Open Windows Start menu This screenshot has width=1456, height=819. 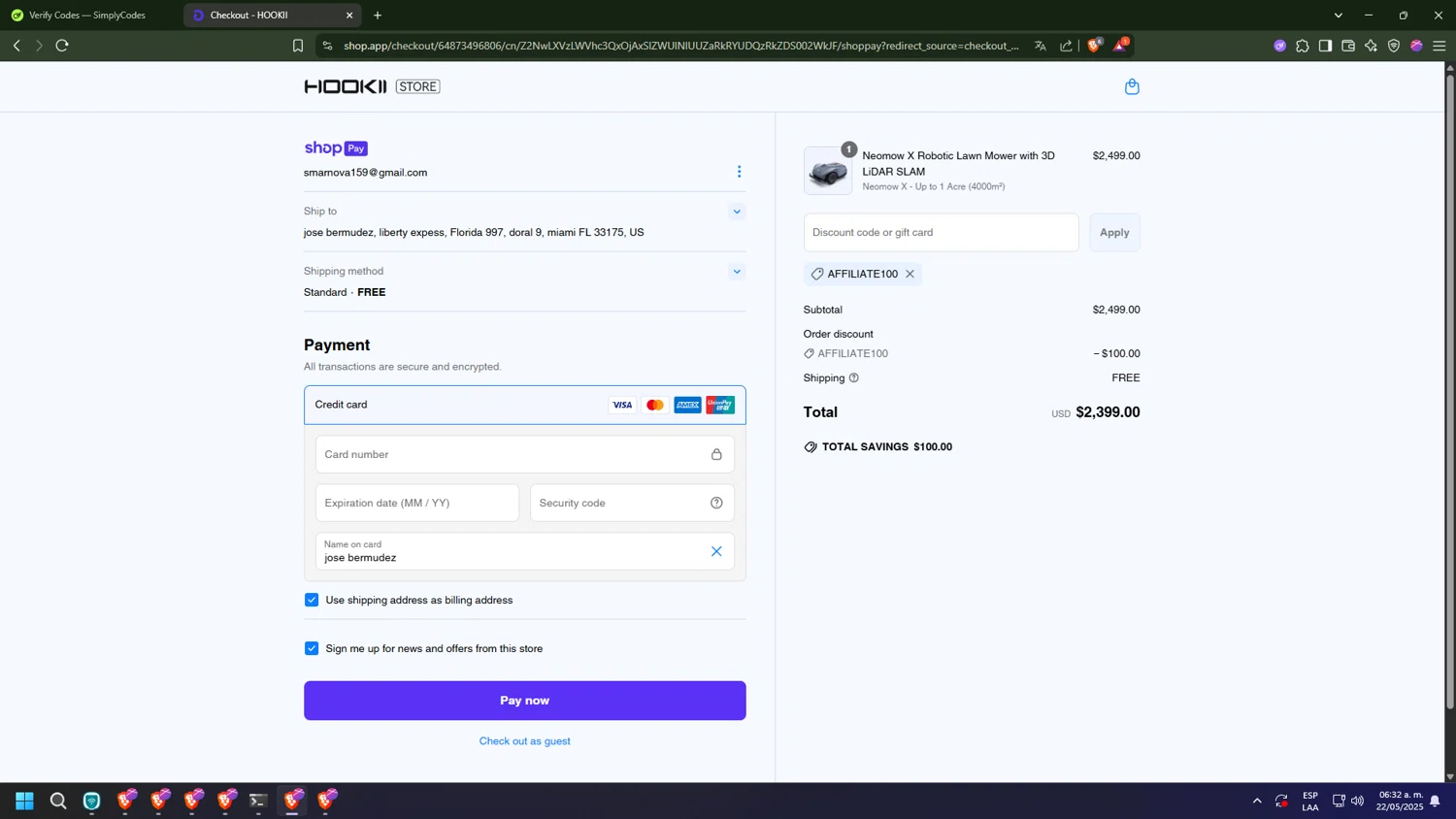point(25,801)
